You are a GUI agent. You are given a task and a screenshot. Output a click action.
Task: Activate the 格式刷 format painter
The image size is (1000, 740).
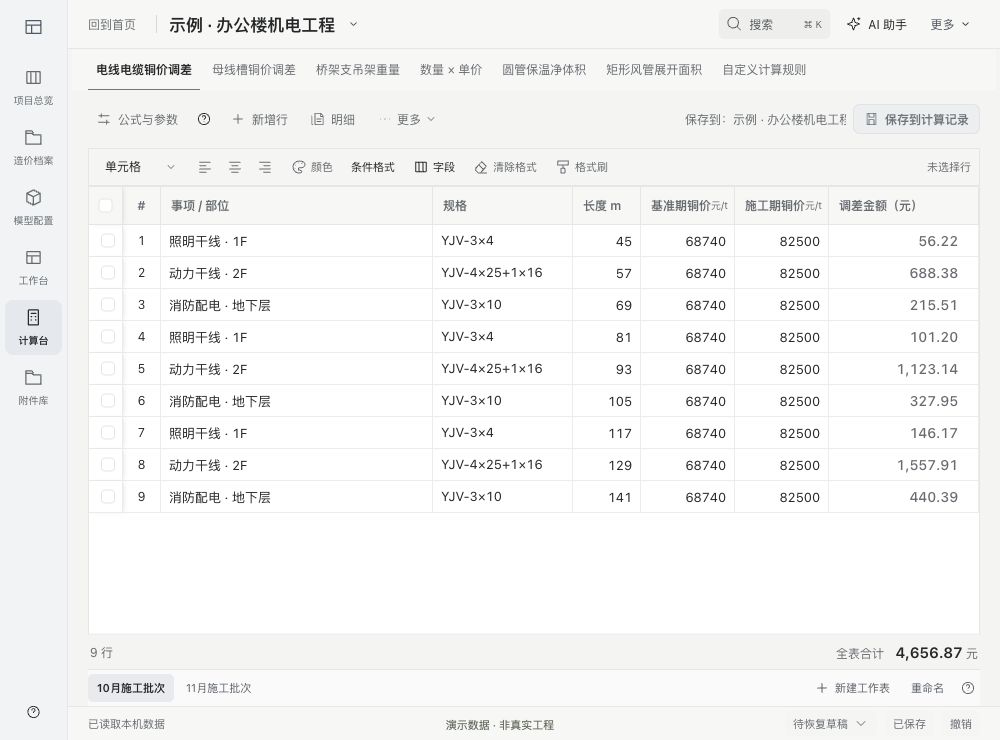coord(582,167)
